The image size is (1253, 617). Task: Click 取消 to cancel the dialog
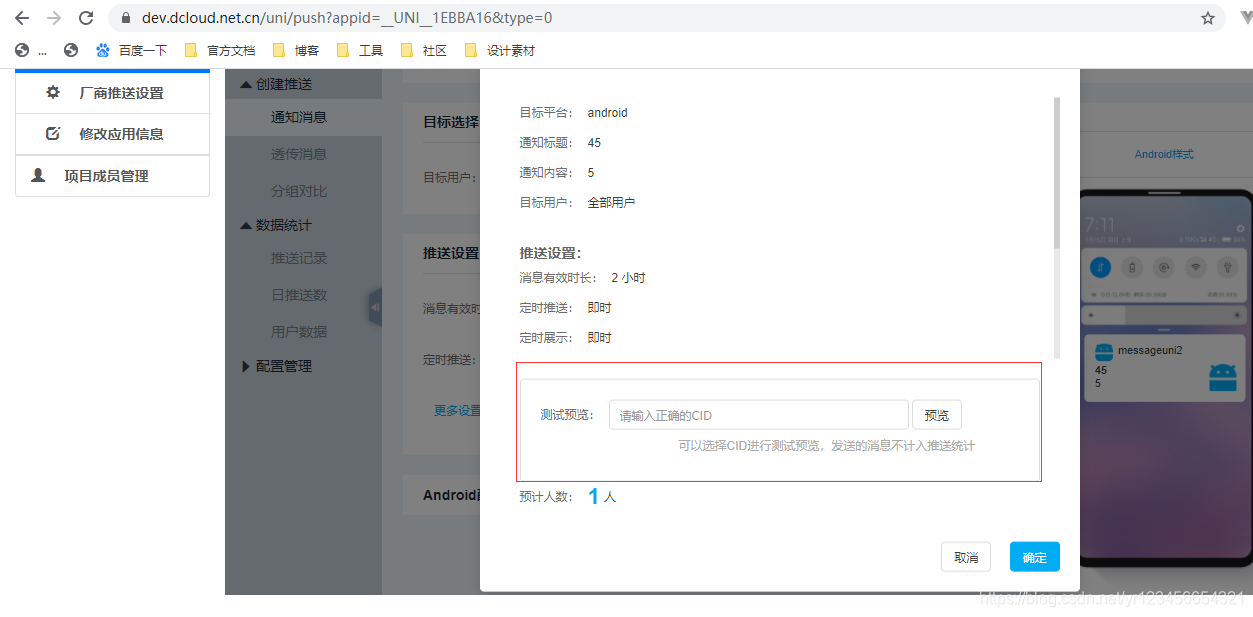tap(966, 557)
